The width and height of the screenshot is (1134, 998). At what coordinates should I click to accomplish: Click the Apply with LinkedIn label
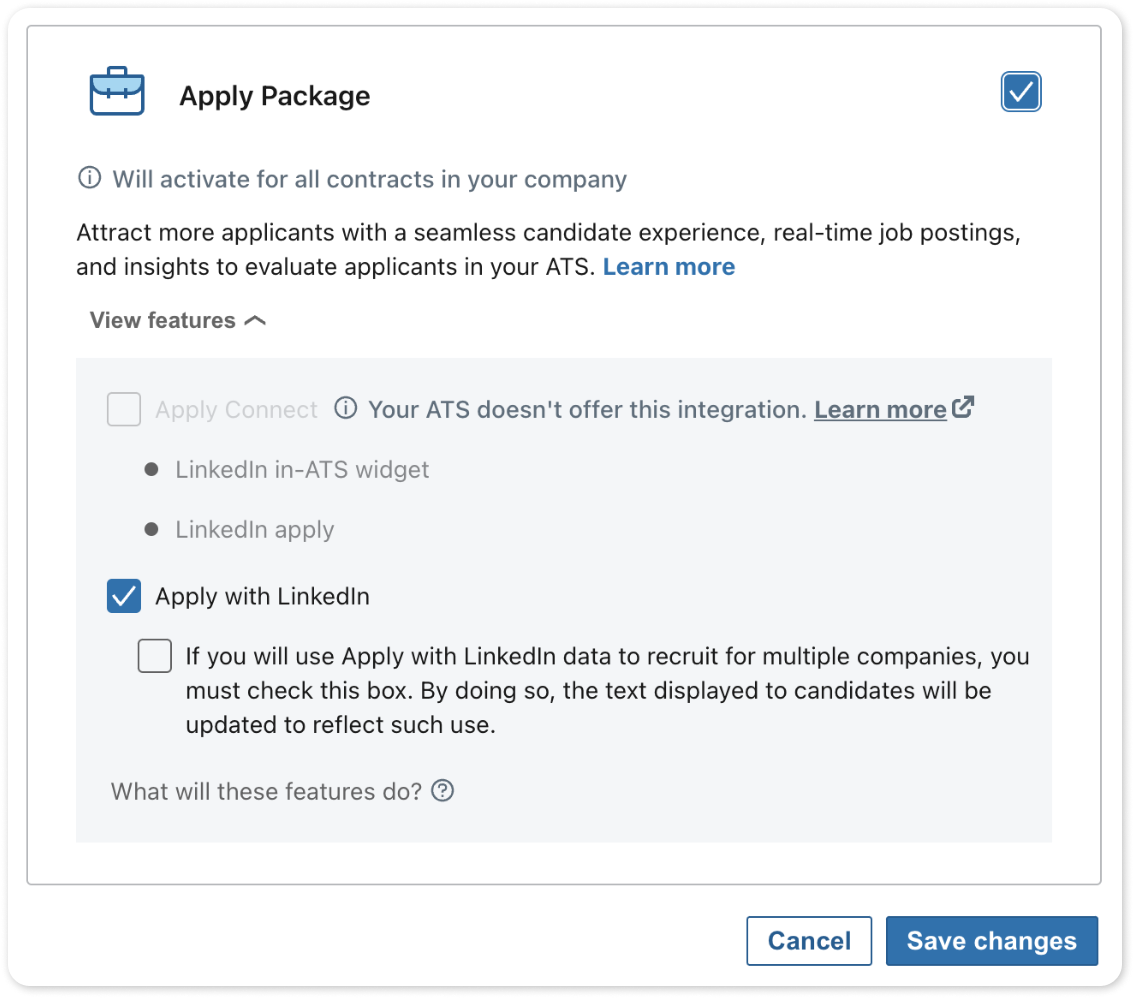[263, 597]
